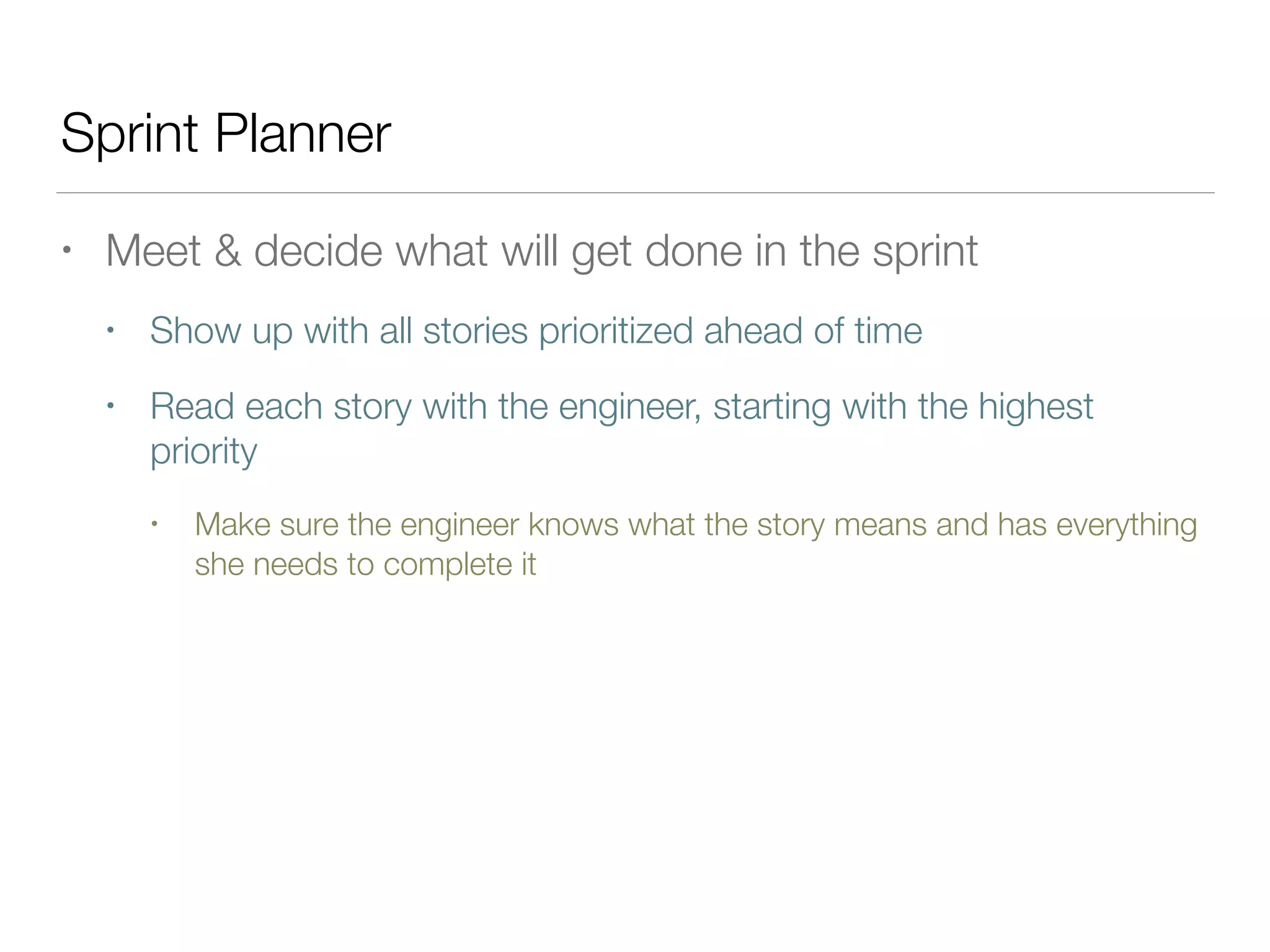Click the word "prioritized" in the teal sub-bullet
Viewport: 1270px width, 952px height.
point(615,330)
